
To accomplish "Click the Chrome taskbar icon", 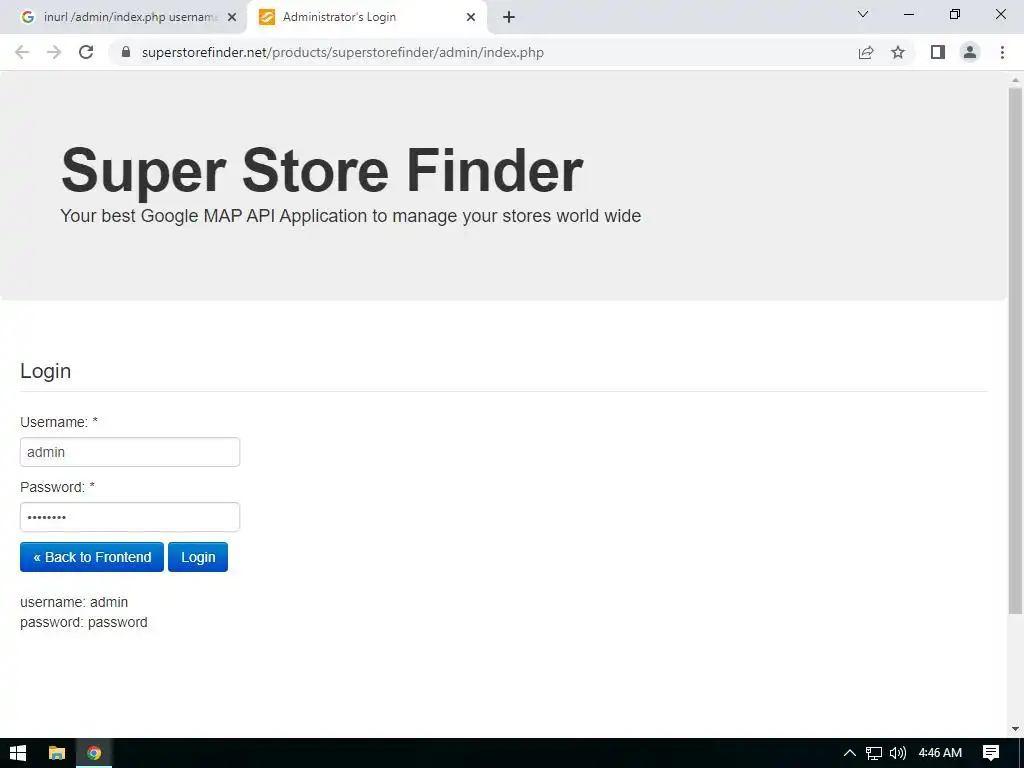I will [94, 753].
